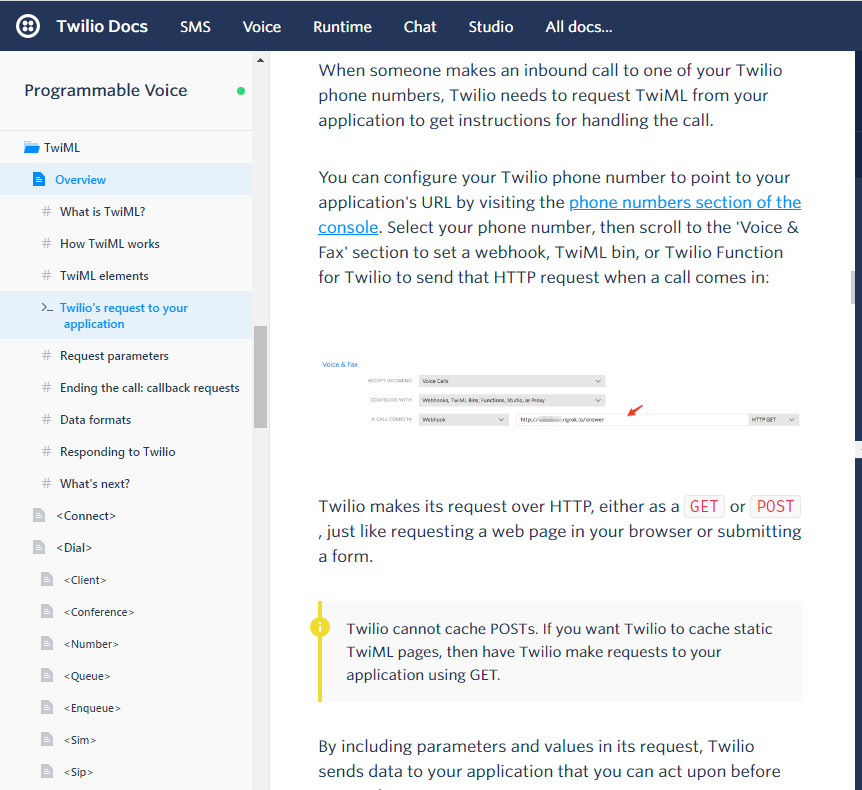Jump to How TwiML works section
This screenshot has width=862, height=790.
click(x=110, y=244)
